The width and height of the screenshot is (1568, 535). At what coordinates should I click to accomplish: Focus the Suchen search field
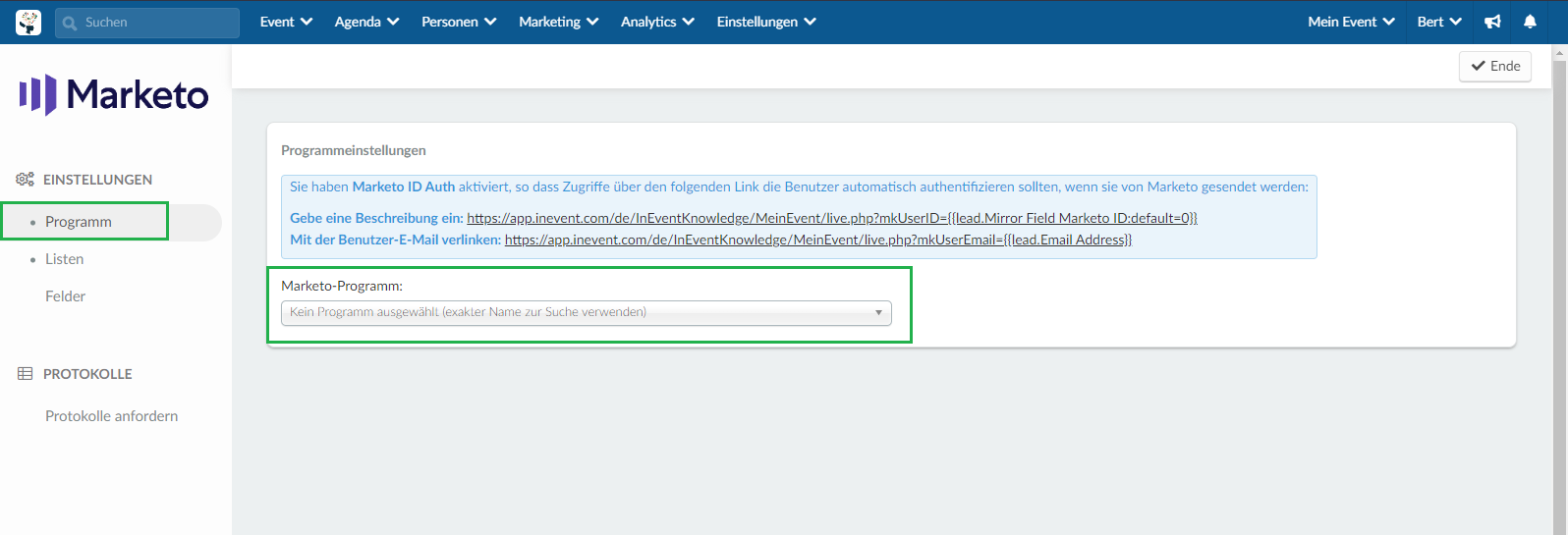point(147,23)
